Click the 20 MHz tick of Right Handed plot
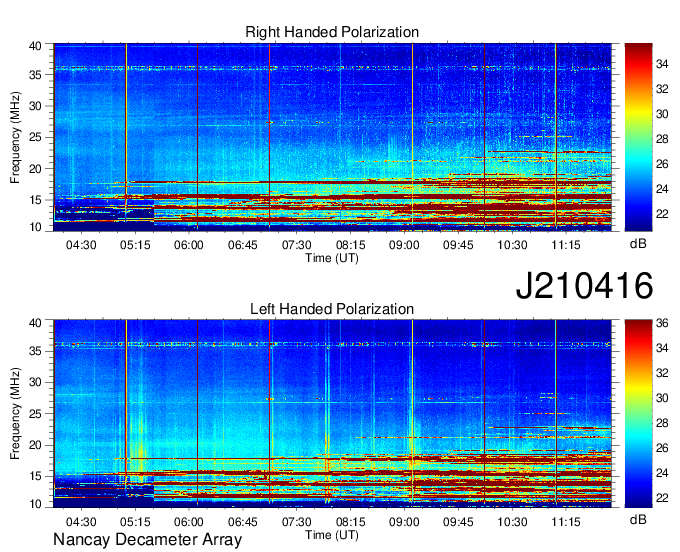 (36, 169)
